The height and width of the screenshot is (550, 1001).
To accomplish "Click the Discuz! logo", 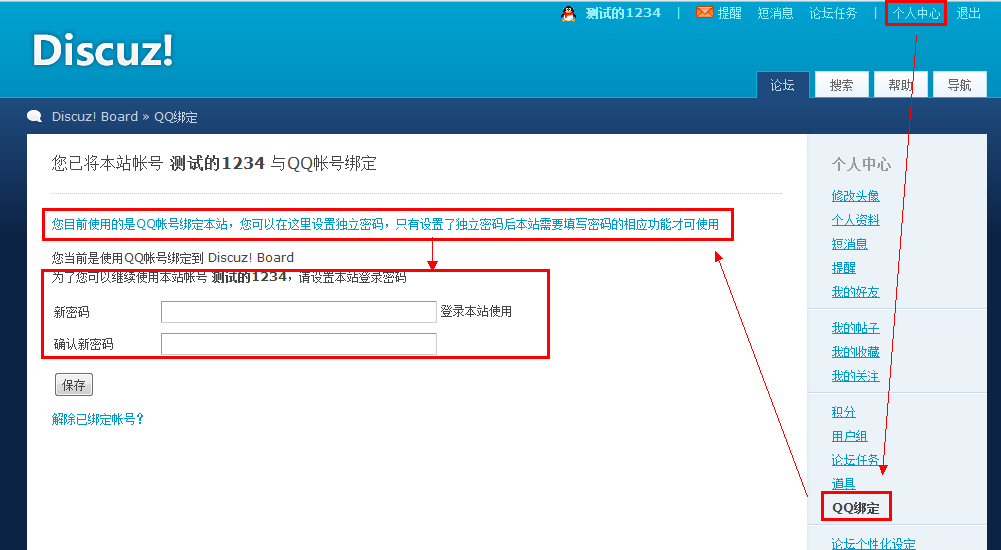I will click(103, 50).
